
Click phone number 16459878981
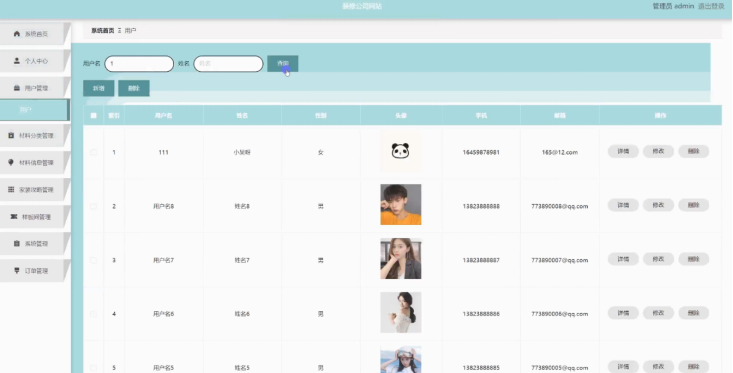[x=481, y=152]
